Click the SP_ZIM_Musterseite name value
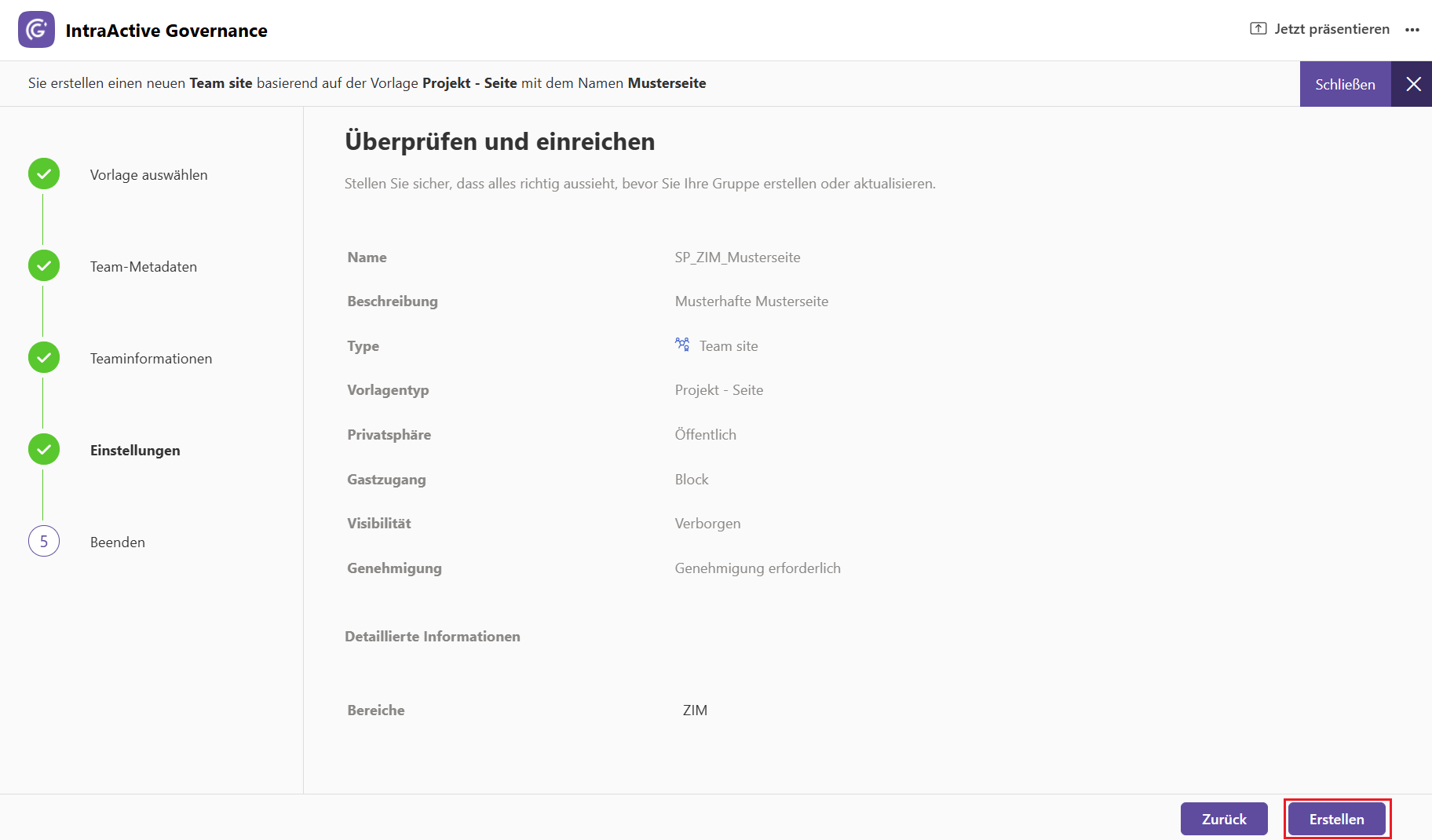This screenshot has height=840, width=1432. click(x=738, y=257)
